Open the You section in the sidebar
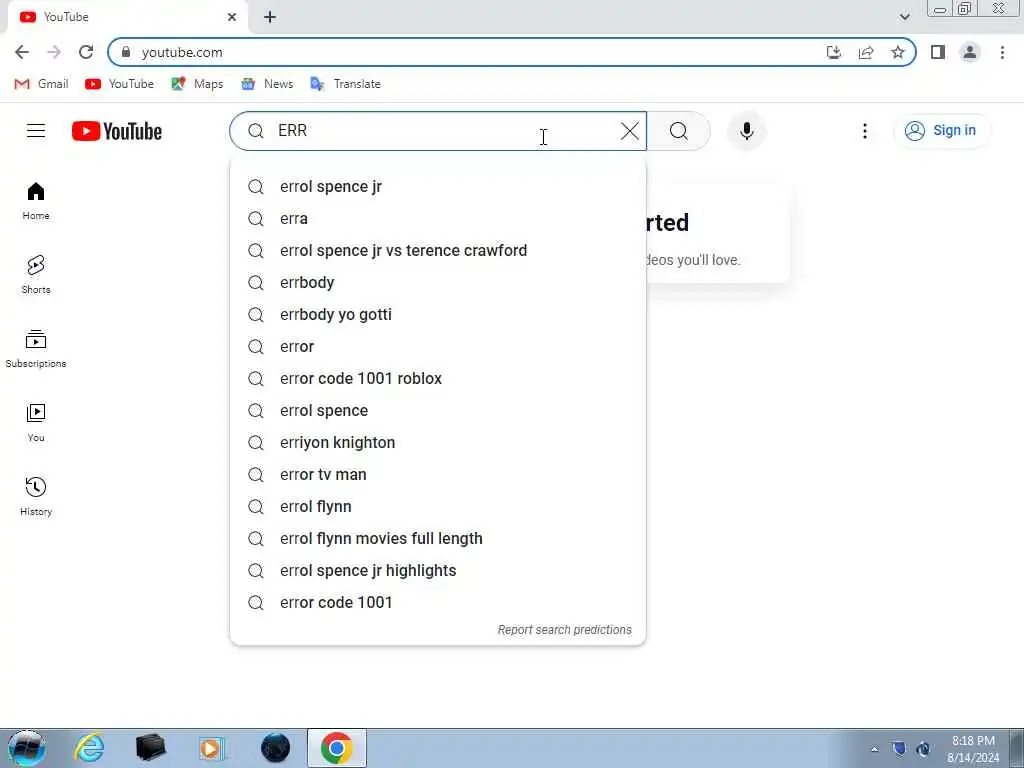 coord(36,423)
